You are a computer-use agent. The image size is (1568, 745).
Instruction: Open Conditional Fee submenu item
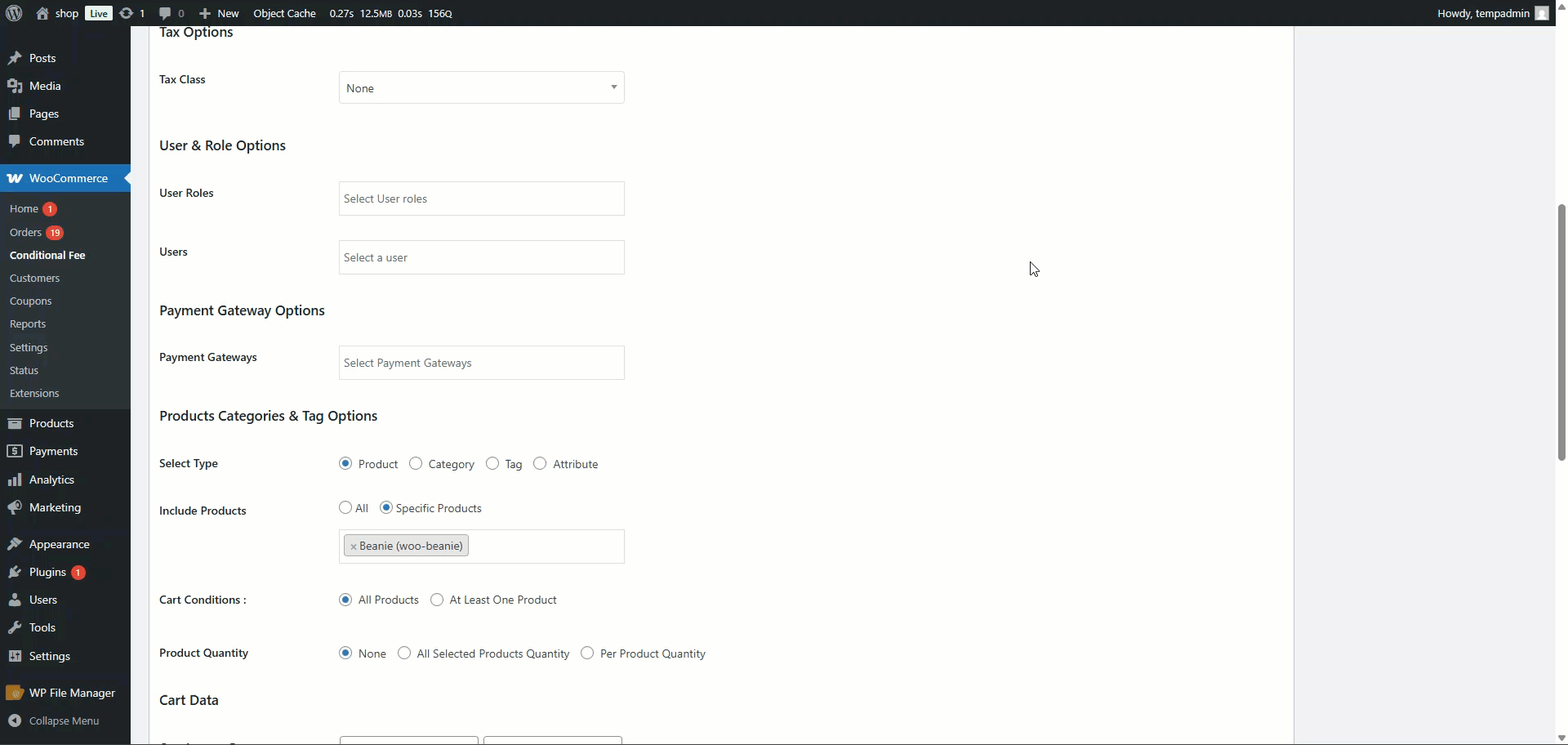47,255
